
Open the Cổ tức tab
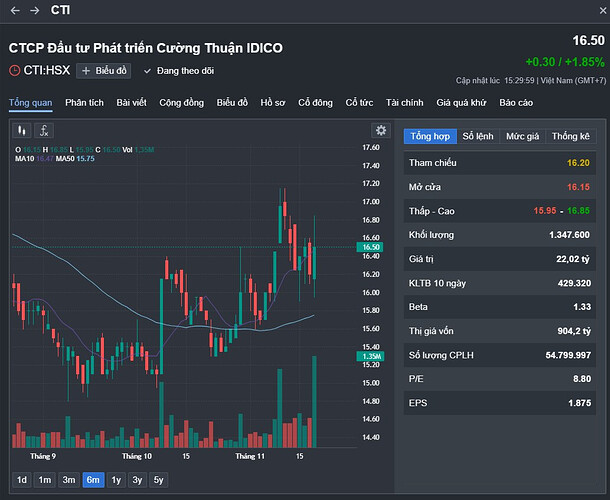point(359,103)
